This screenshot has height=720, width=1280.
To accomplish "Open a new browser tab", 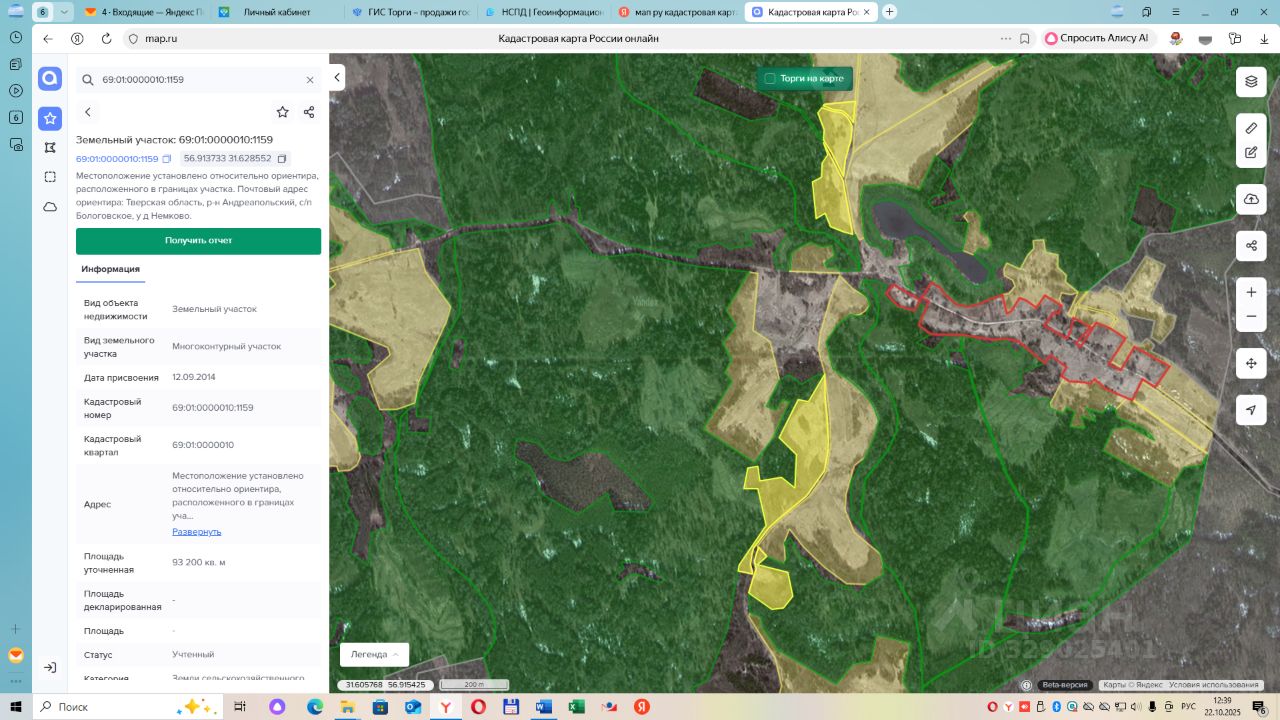I will [x=890, y=12].
